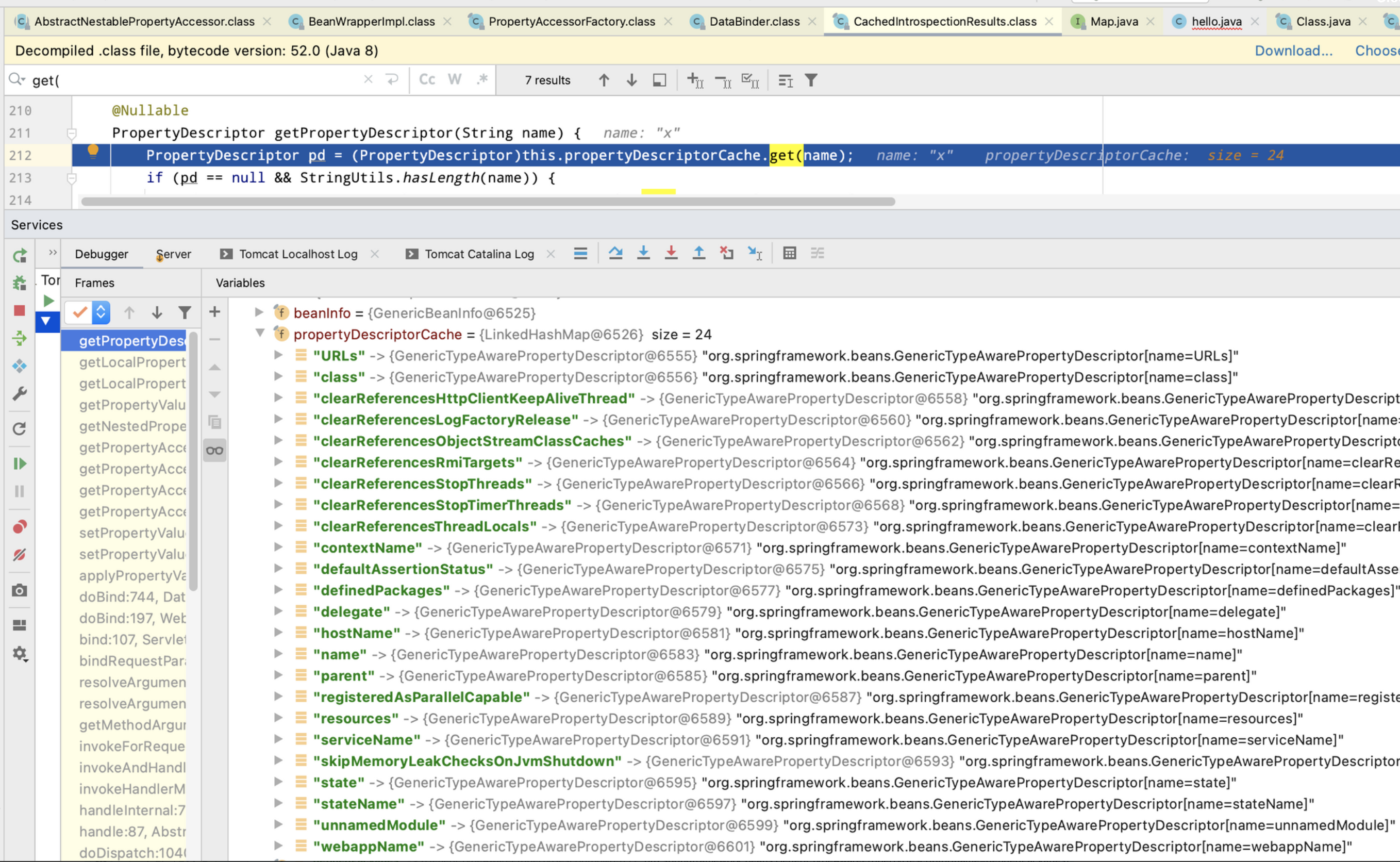1400x862 pixels.
Task: Switch to DataBinder.class tab
Action: (754, 22)
